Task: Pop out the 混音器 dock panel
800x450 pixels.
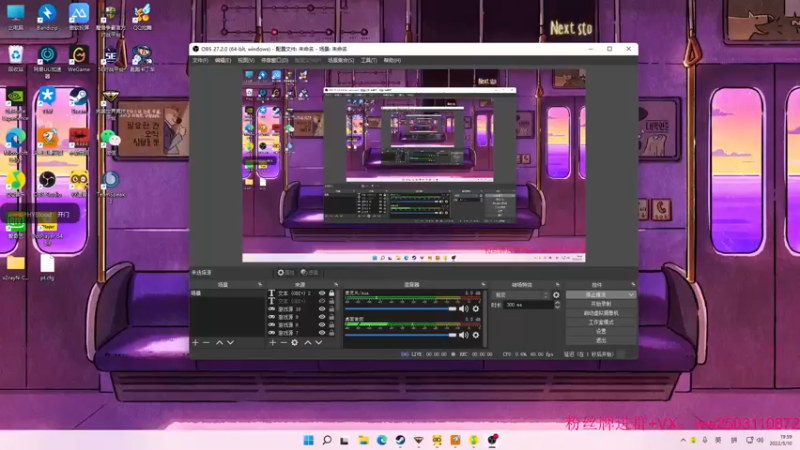Action: [x=483, y=285]
